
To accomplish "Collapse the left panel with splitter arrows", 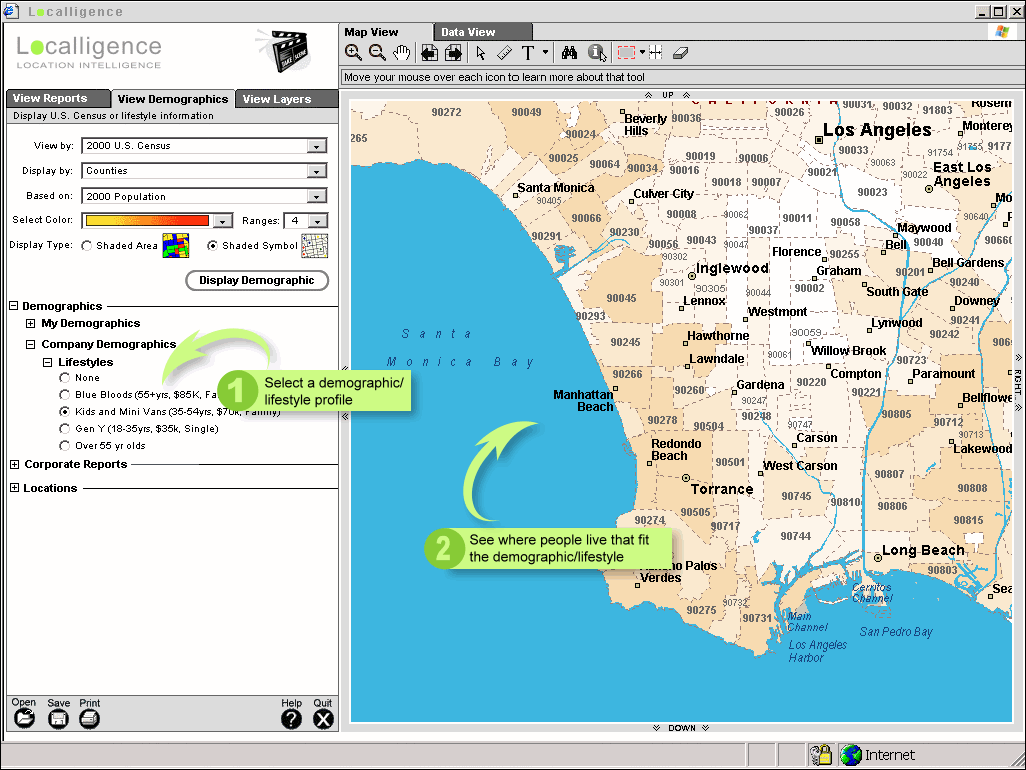I will pos(345,368).
